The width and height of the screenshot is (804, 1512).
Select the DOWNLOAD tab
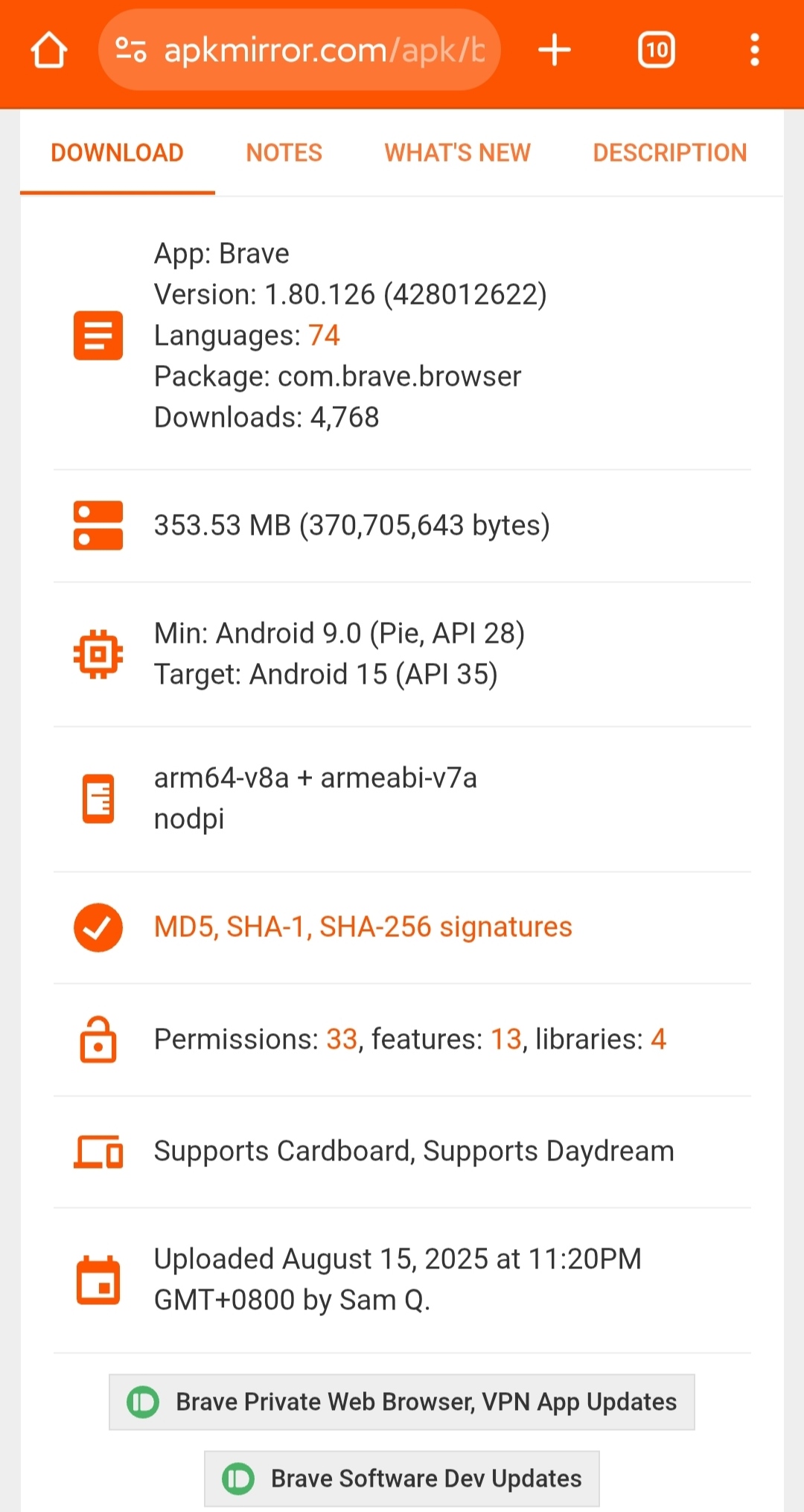point(117,153)
